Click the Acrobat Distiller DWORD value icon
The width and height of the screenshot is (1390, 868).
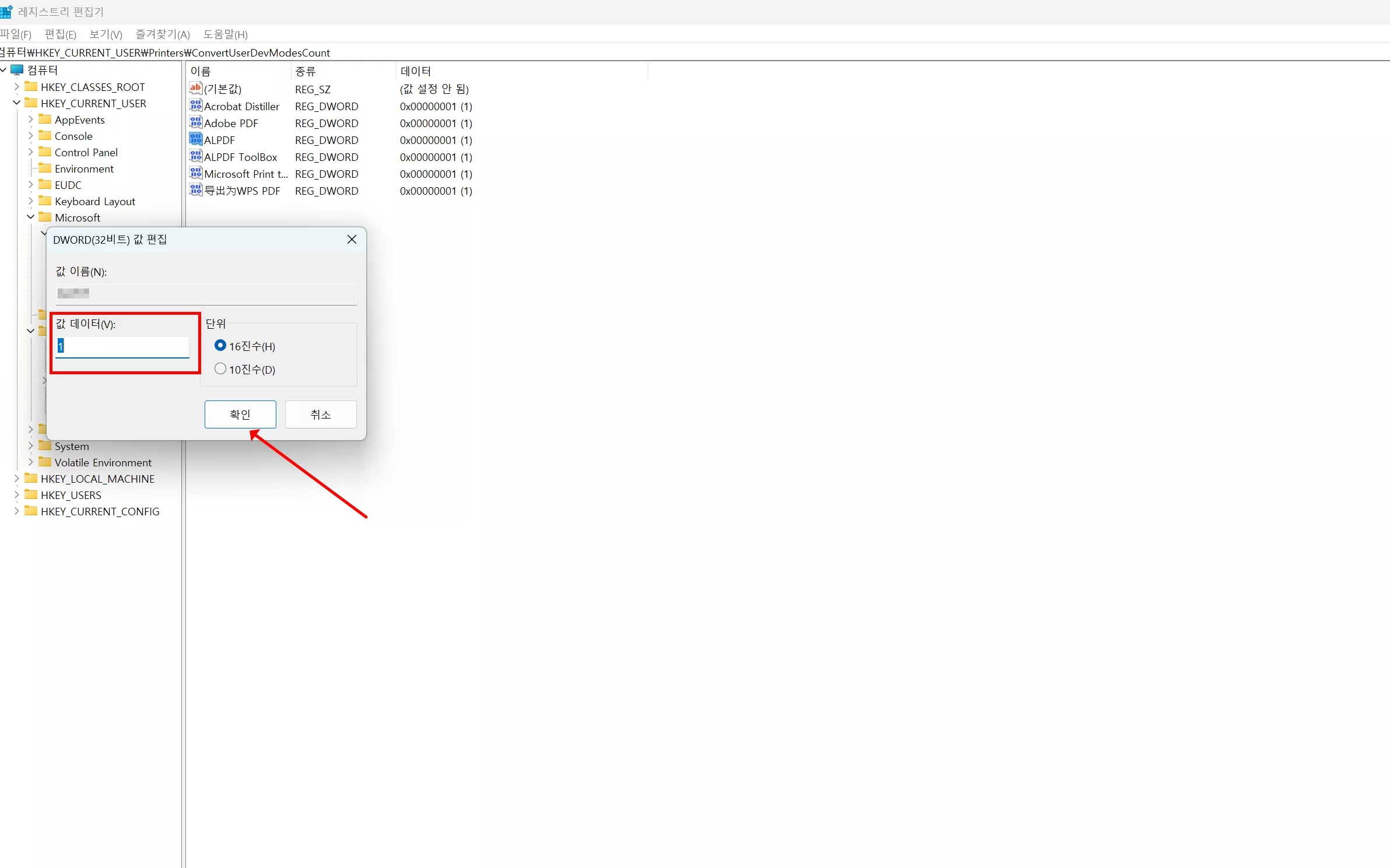tap(196, 106)
